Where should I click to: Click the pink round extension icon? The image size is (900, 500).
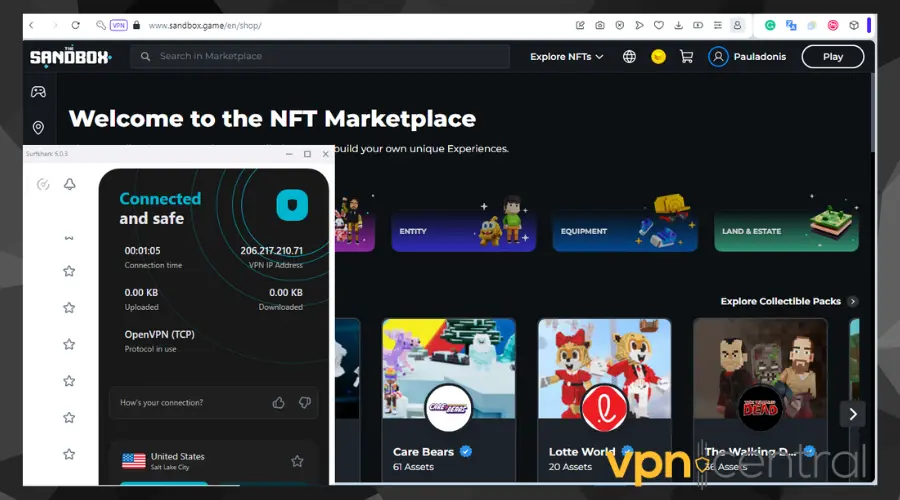833,25
